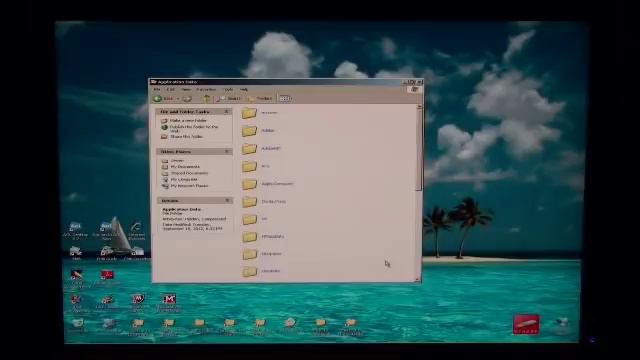Open the Back history dropdown arrow

click(x=178, y=99)
